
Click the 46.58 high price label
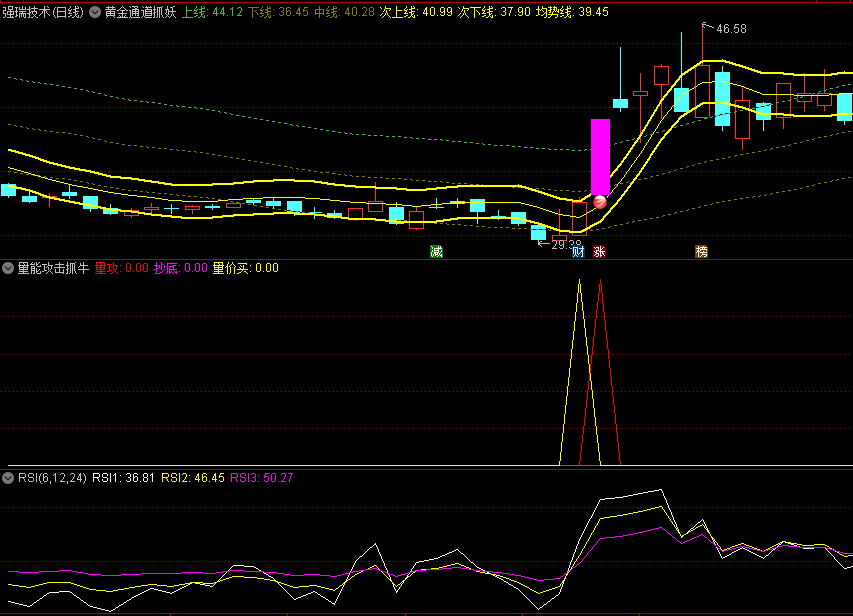tap(732, 29)
